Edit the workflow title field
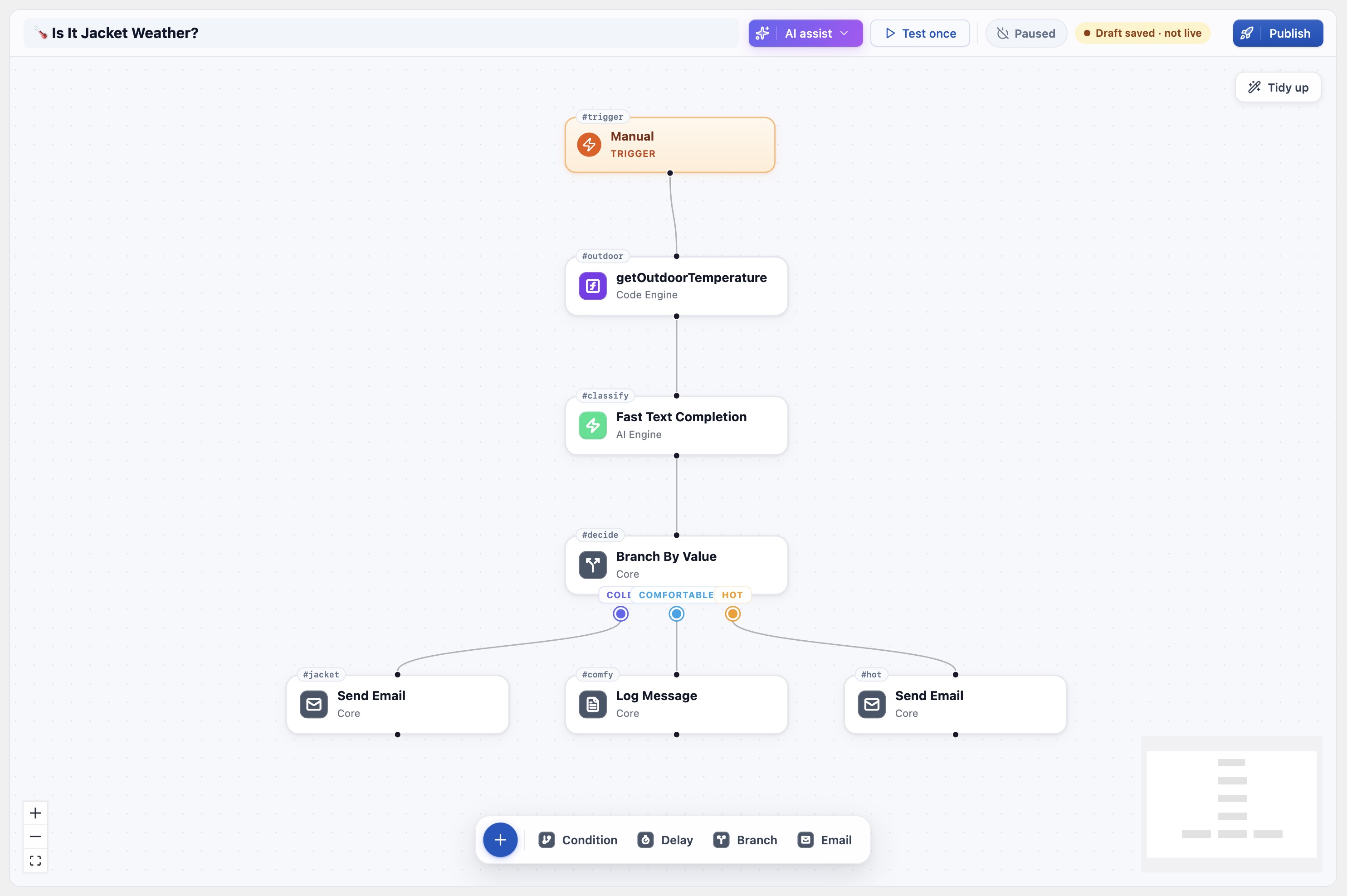Image resolution: width=1347 pixels, height=896 pixels. [x=381, y=33]
